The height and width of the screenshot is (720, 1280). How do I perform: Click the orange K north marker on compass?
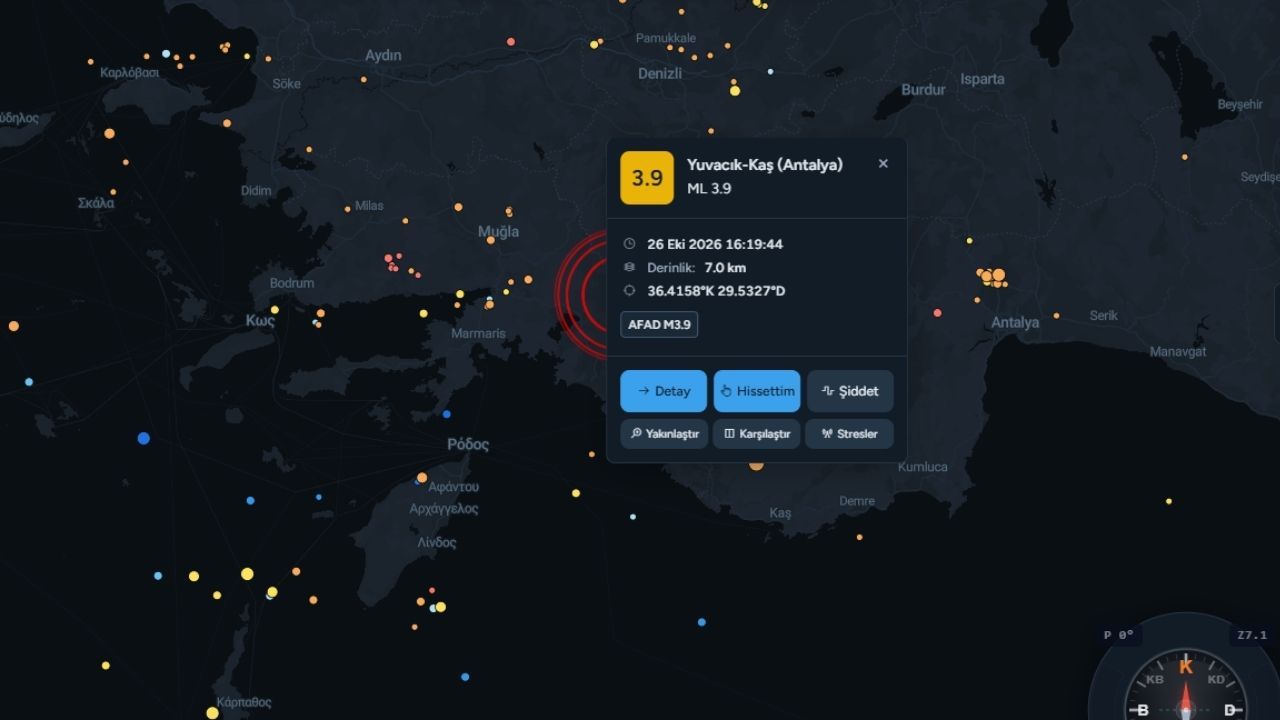pyautogui.click(x=1186, y=666)
